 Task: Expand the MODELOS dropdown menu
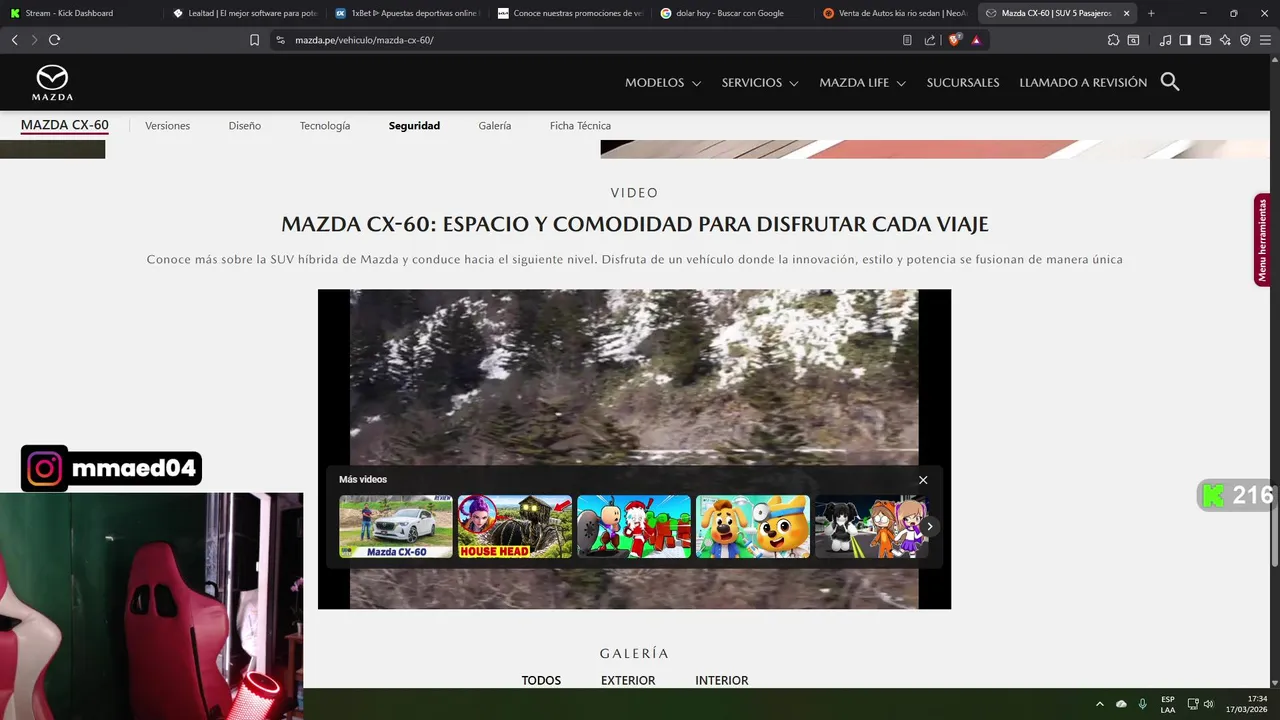[x=663, y=83]
